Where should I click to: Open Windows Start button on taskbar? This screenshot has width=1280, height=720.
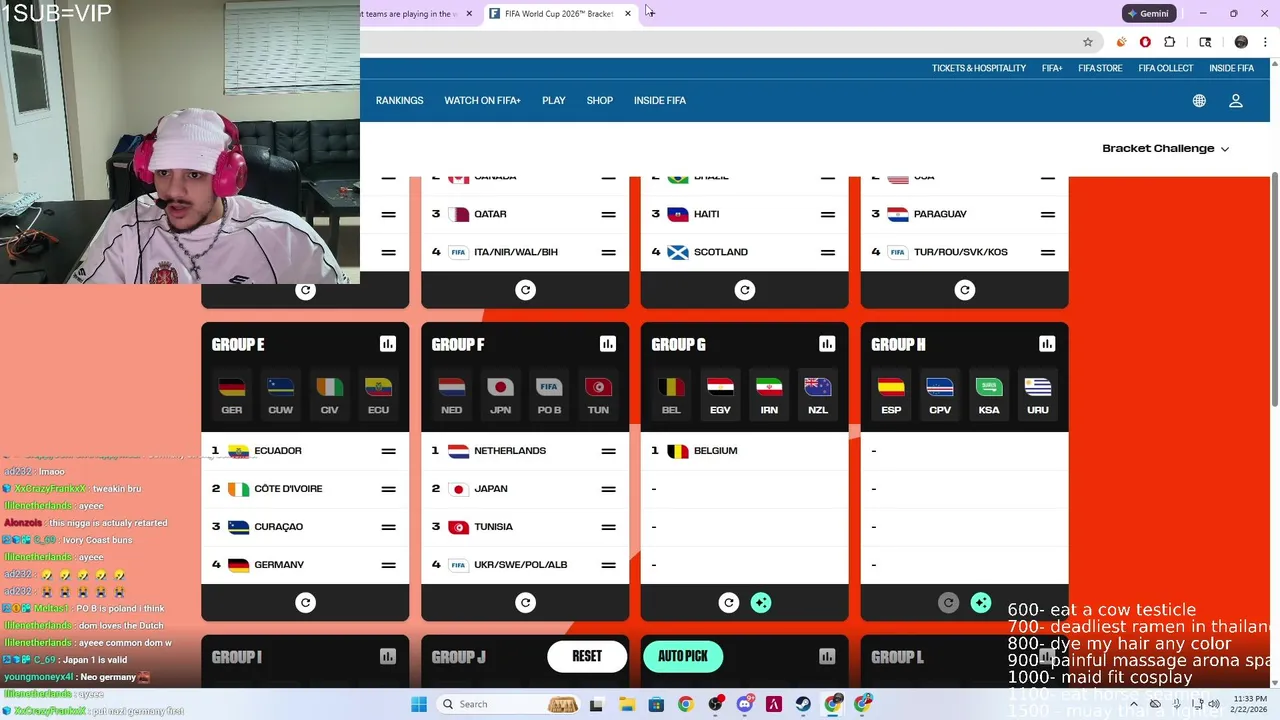[x=420, y=704]
